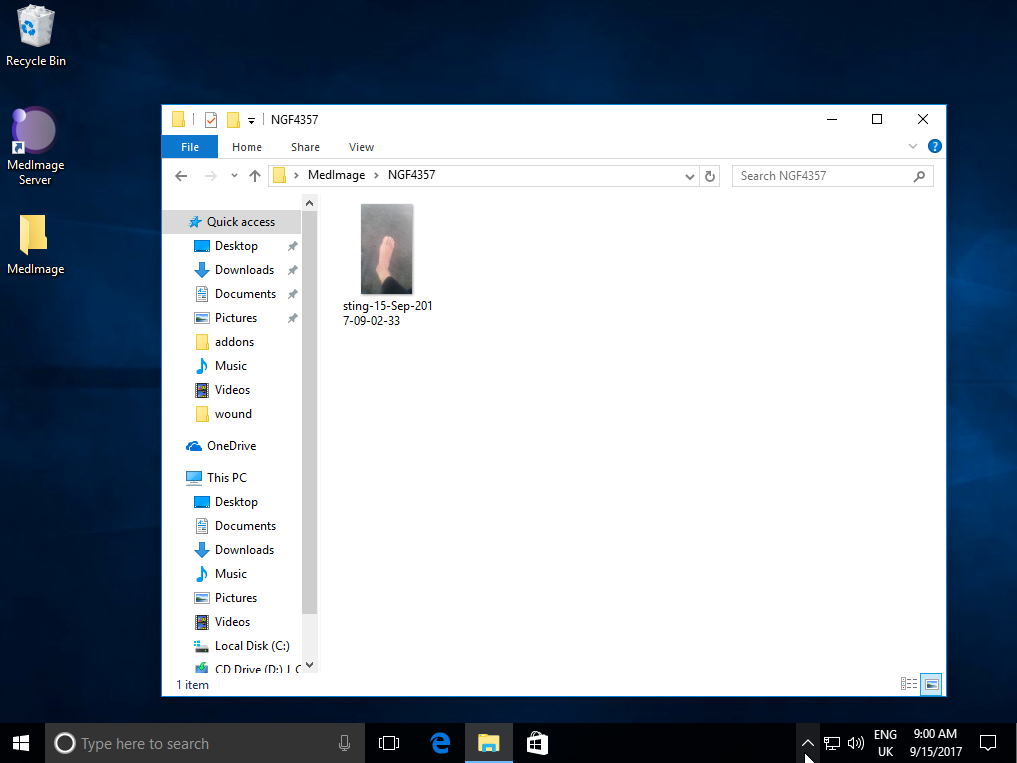1017x763 pixels.
Task: Open the Customize Quick Access Toolbar dropdown
Action: coord(252,121)
